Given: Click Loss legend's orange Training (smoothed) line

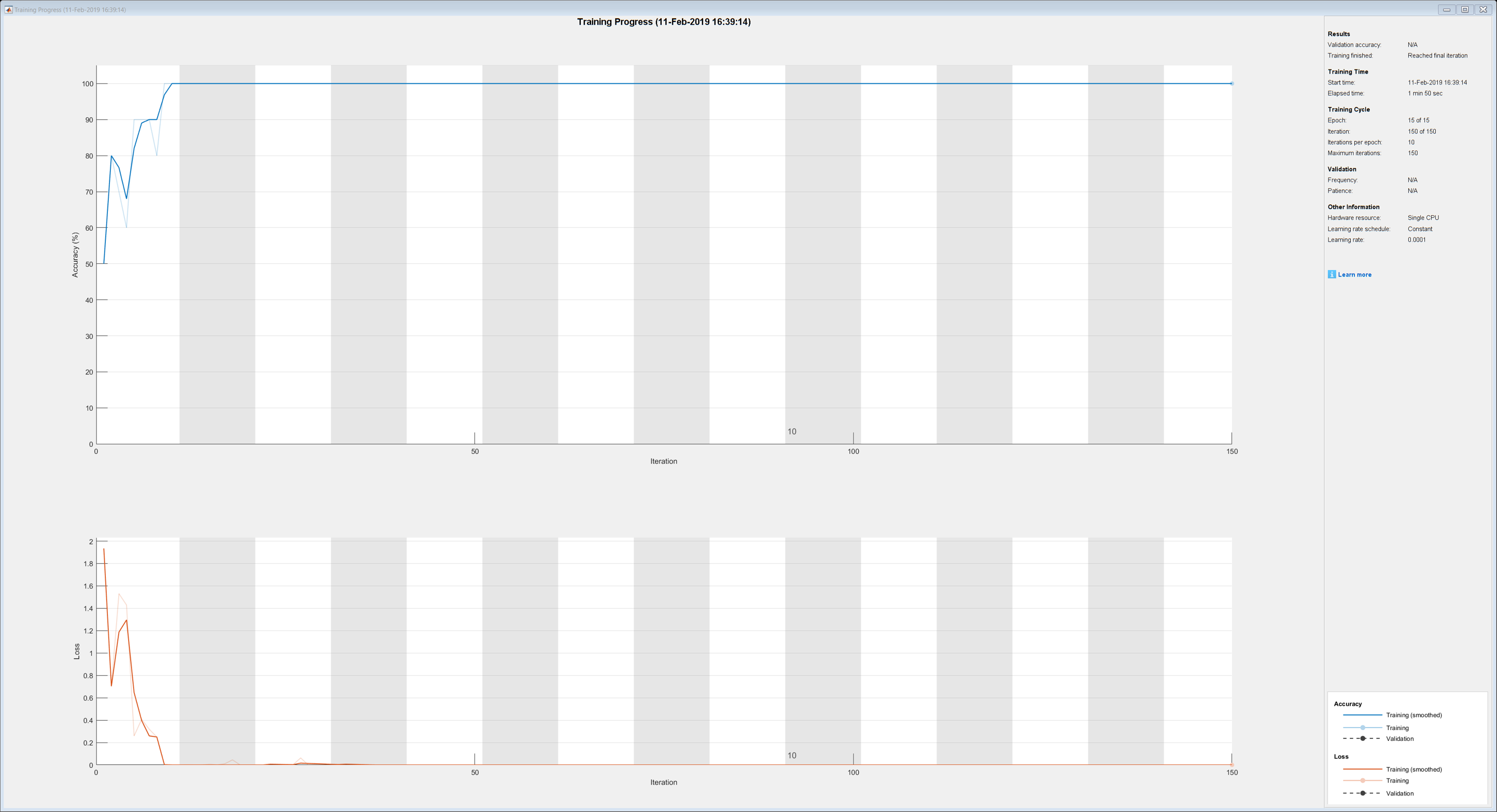Looking at the screenshot, I should click(1362, 769).
